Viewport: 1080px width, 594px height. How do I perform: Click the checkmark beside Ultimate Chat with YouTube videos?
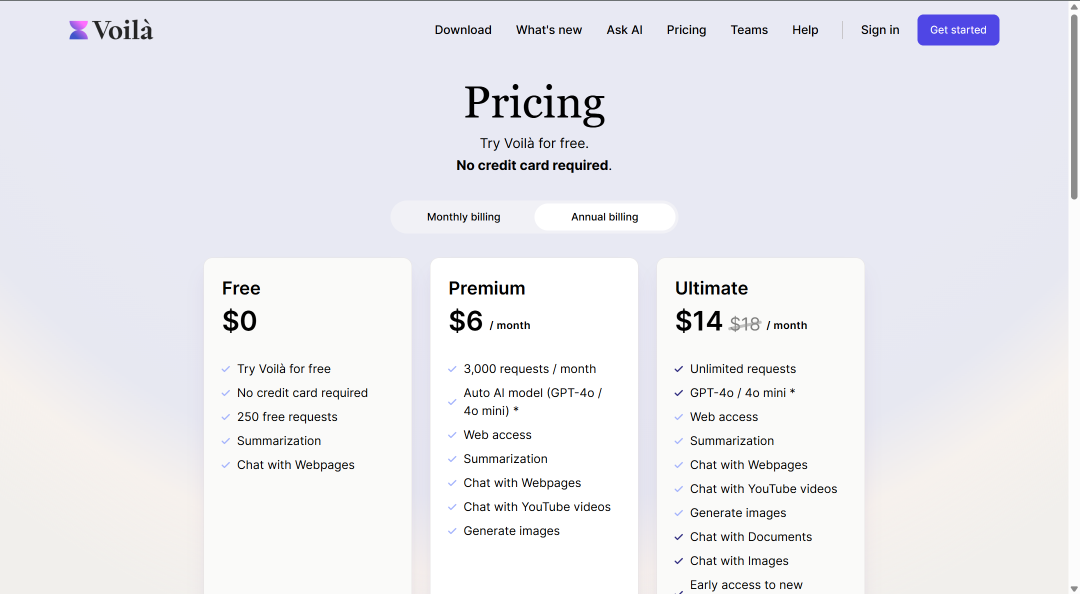678,489
